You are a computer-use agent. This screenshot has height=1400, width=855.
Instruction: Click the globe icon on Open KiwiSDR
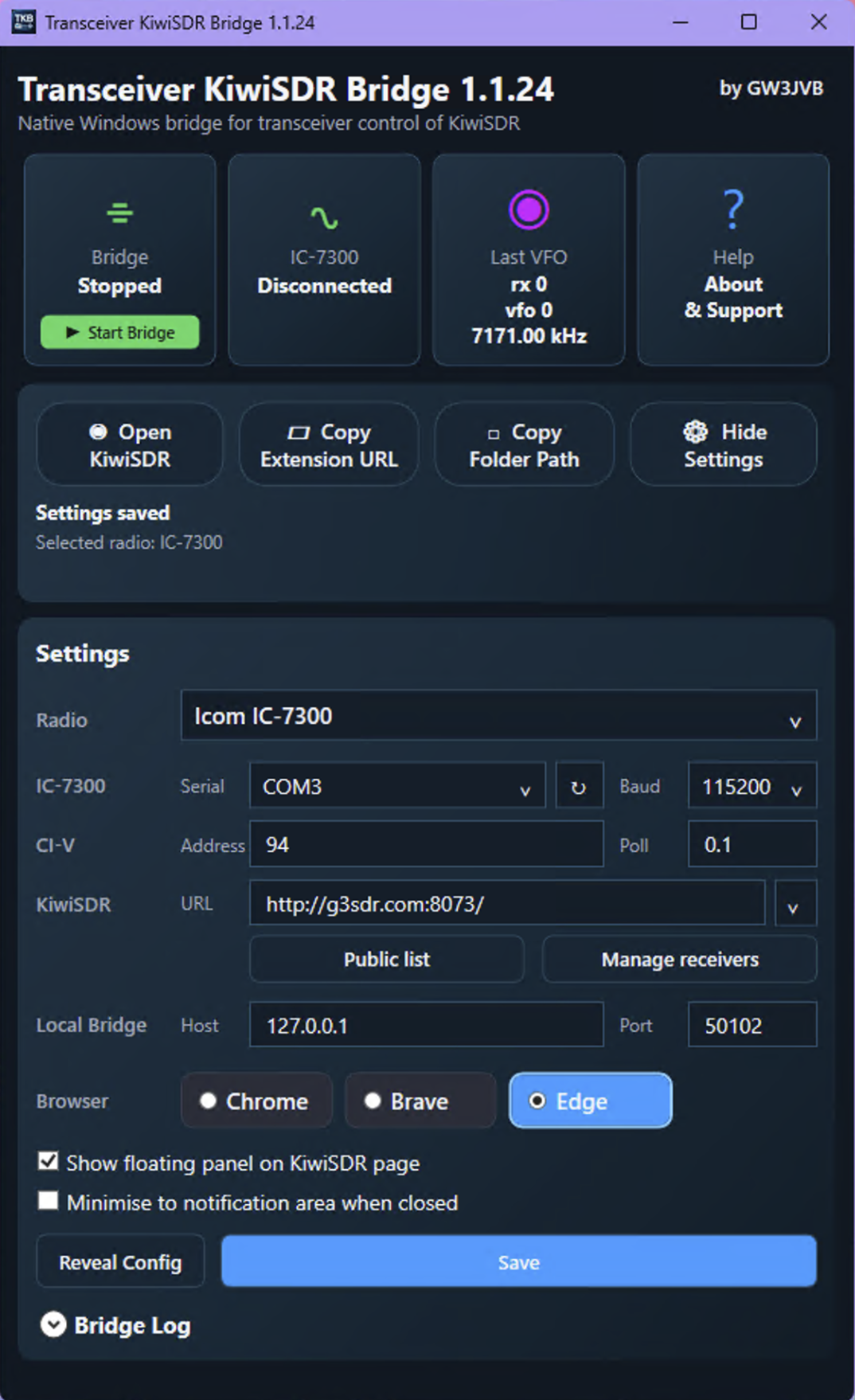pos(98,432)
